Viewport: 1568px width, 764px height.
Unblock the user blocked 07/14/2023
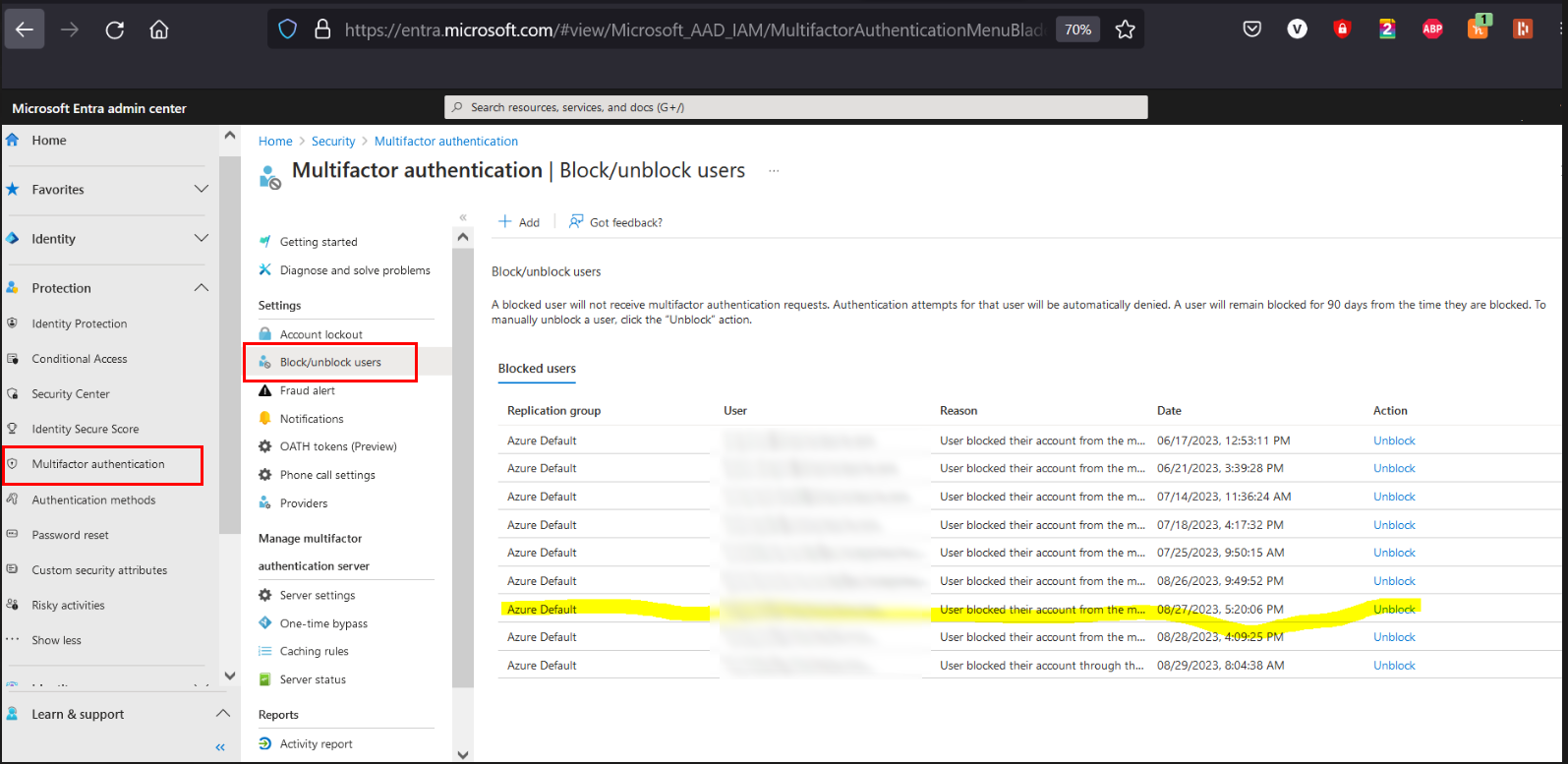pyautogui.click(x=1394, y=497)
